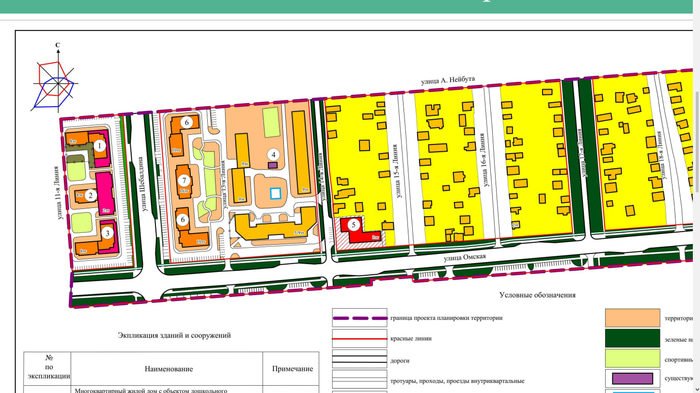Click the circled number 7 marker
This screenshot has width=700, height=393.
pos(184,180)
